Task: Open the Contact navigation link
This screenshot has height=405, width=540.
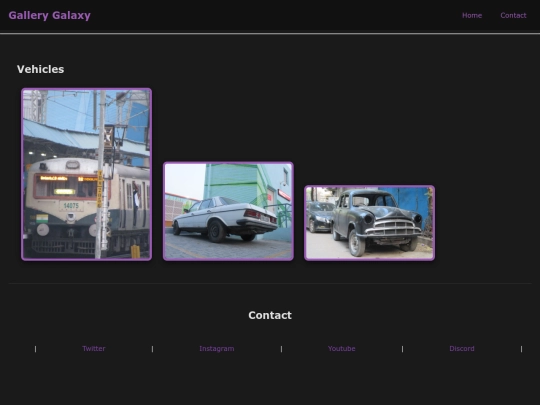Action: [x=513, y=15]
